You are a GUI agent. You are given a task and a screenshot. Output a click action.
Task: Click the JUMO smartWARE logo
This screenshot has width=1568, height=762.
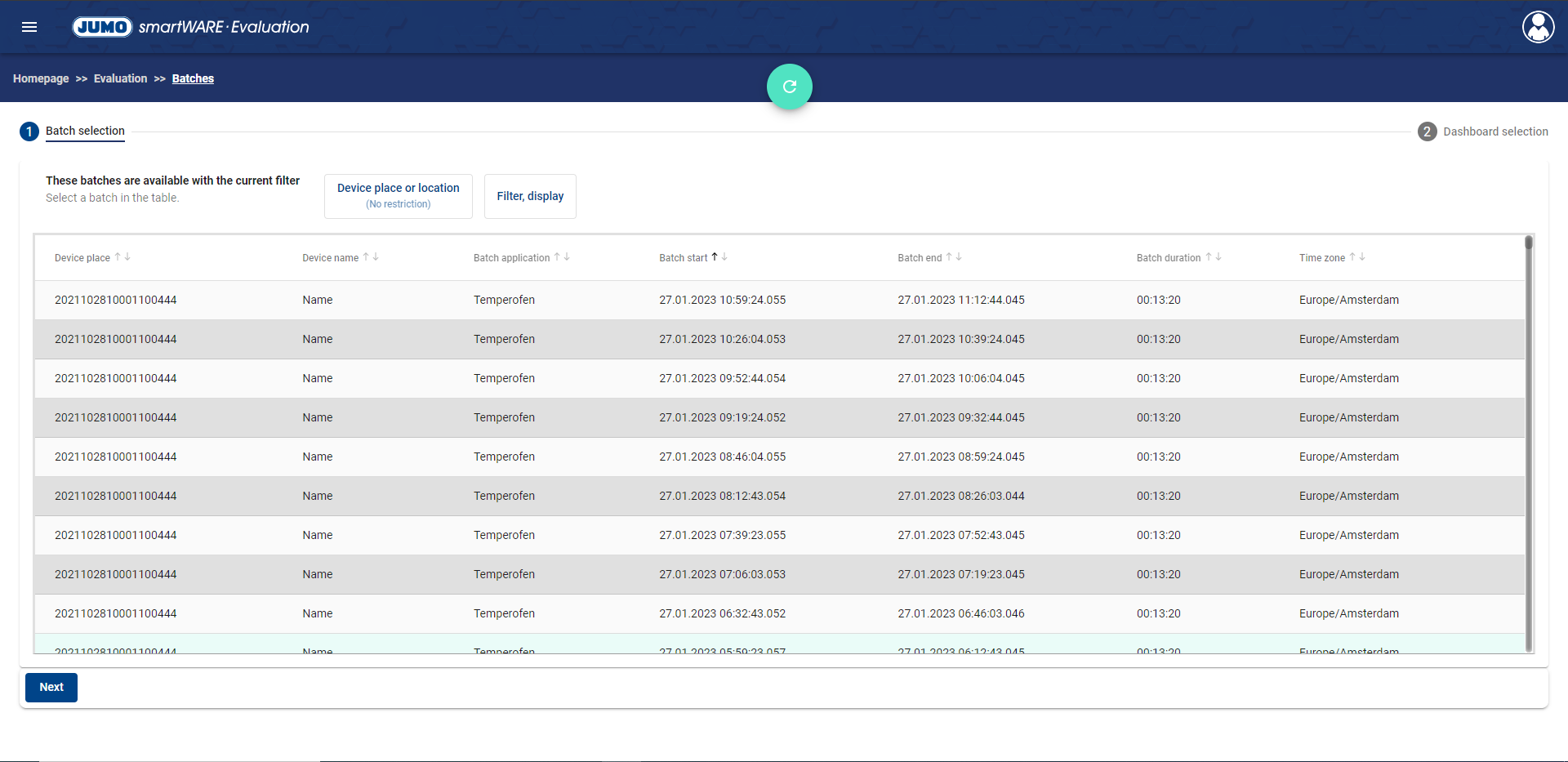coord(191,27)
